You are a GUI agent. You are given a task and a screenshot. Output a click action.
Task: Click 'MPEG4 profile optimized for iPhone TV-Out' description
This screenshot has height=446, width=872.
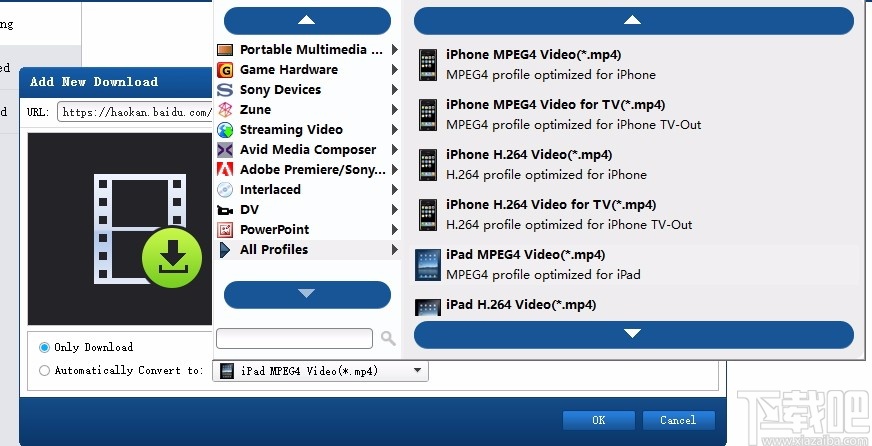point(573,125)
